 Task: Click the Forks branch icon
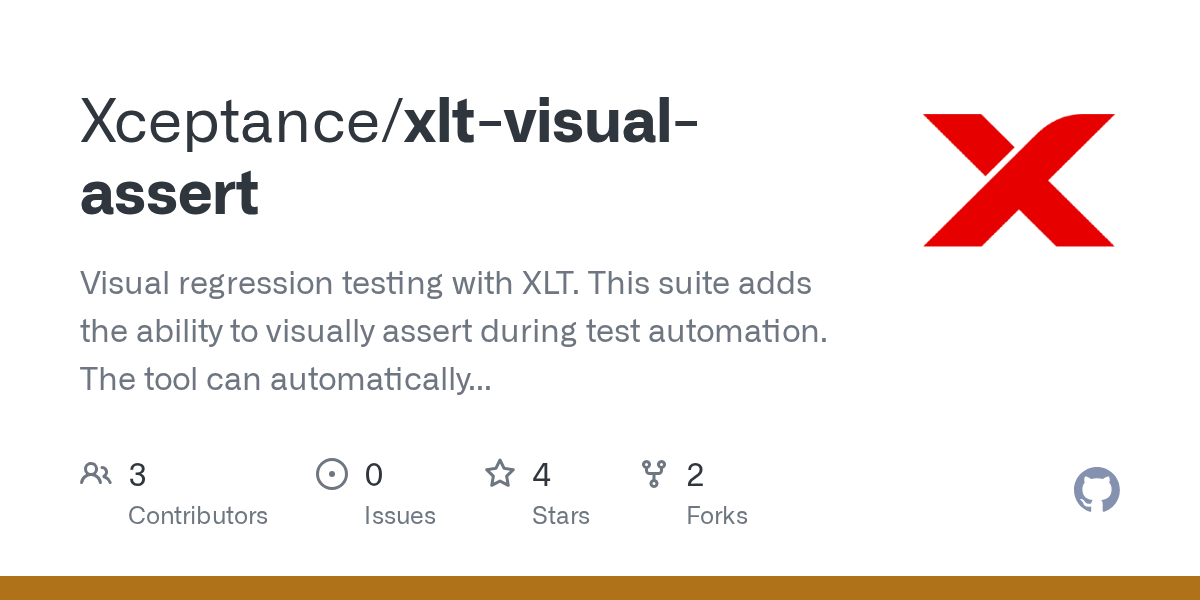click(x=654, y=474)
